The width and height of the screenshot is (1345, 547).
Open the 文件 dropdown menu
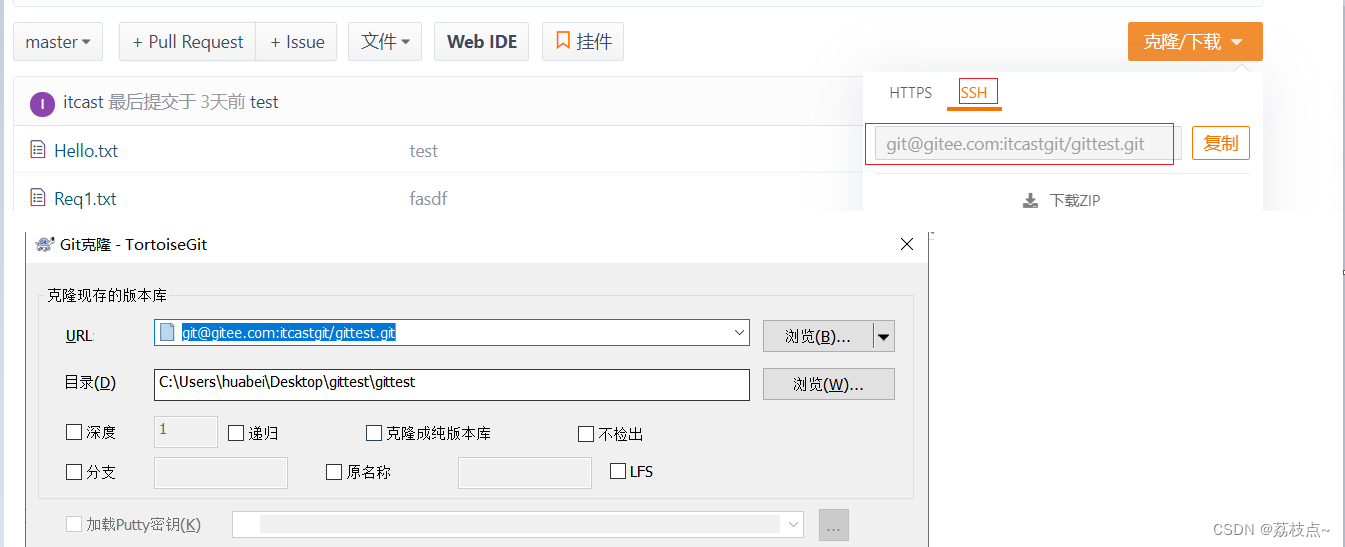(x=385, y=42)
